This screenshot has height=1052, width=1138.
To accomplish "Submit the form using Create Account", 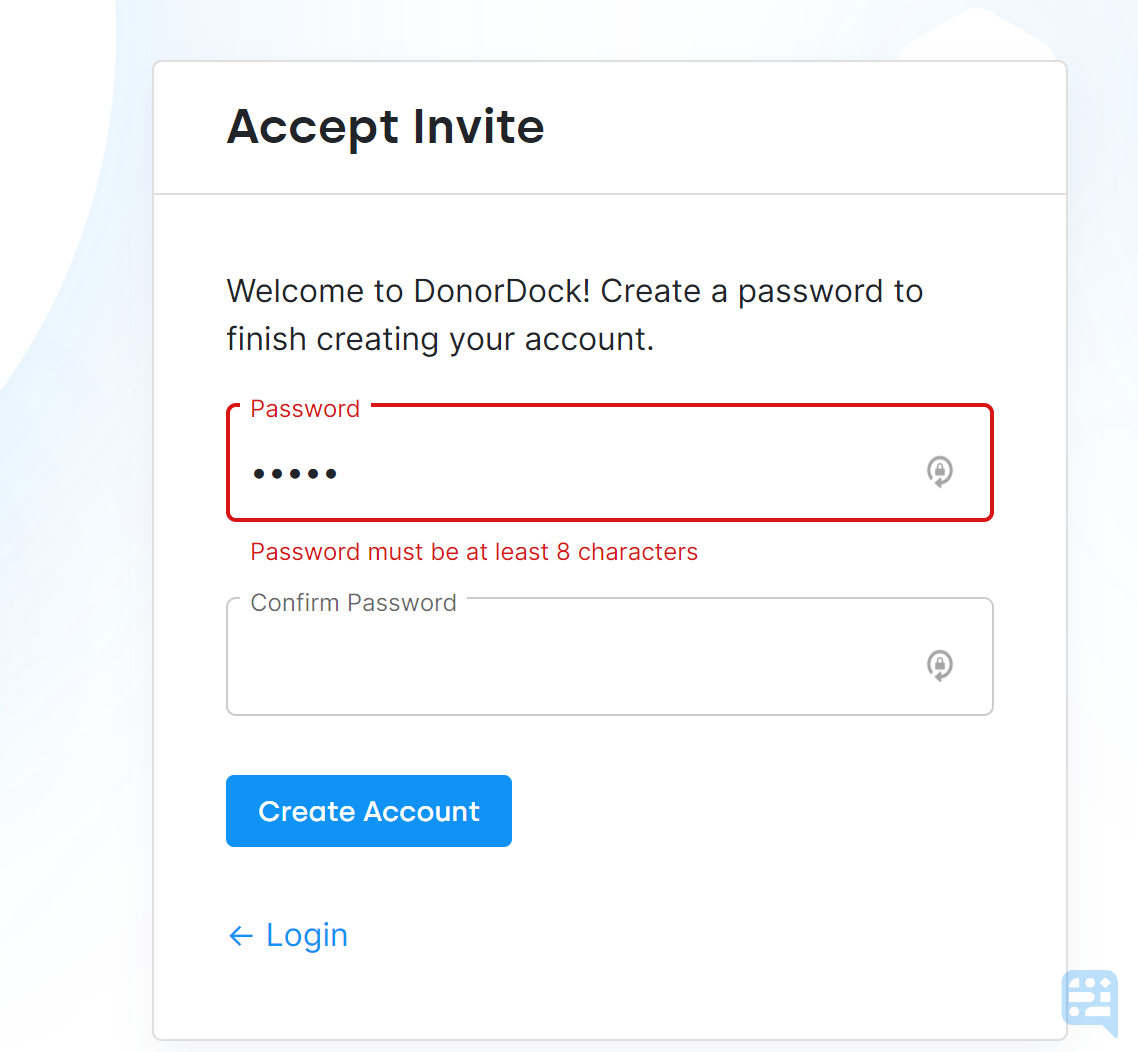I will (x=368, y=810).
